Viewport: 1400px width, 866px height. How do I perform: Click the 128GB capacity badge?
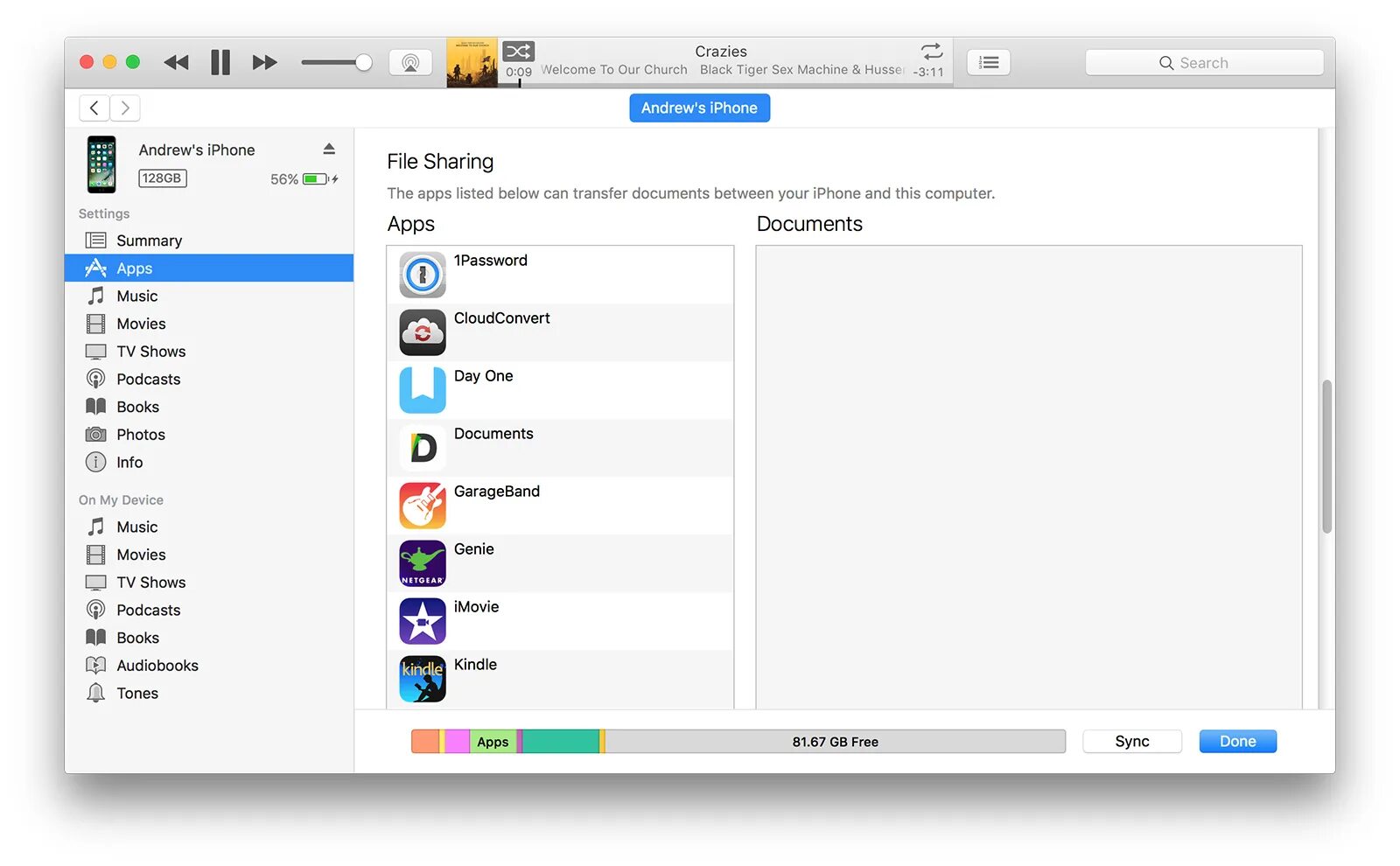162,178
